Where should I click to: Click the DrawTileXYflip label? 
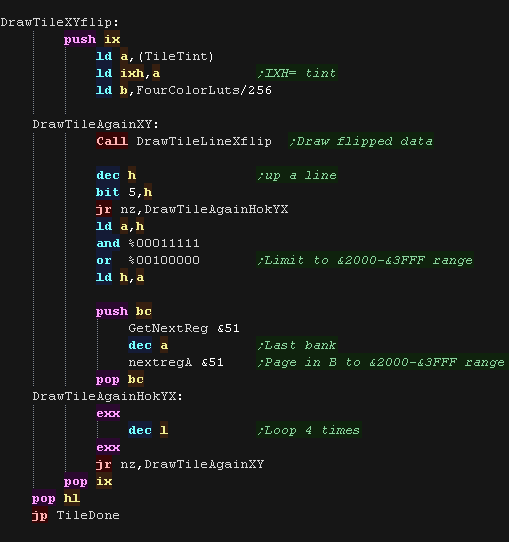click(x=59, y=22)
